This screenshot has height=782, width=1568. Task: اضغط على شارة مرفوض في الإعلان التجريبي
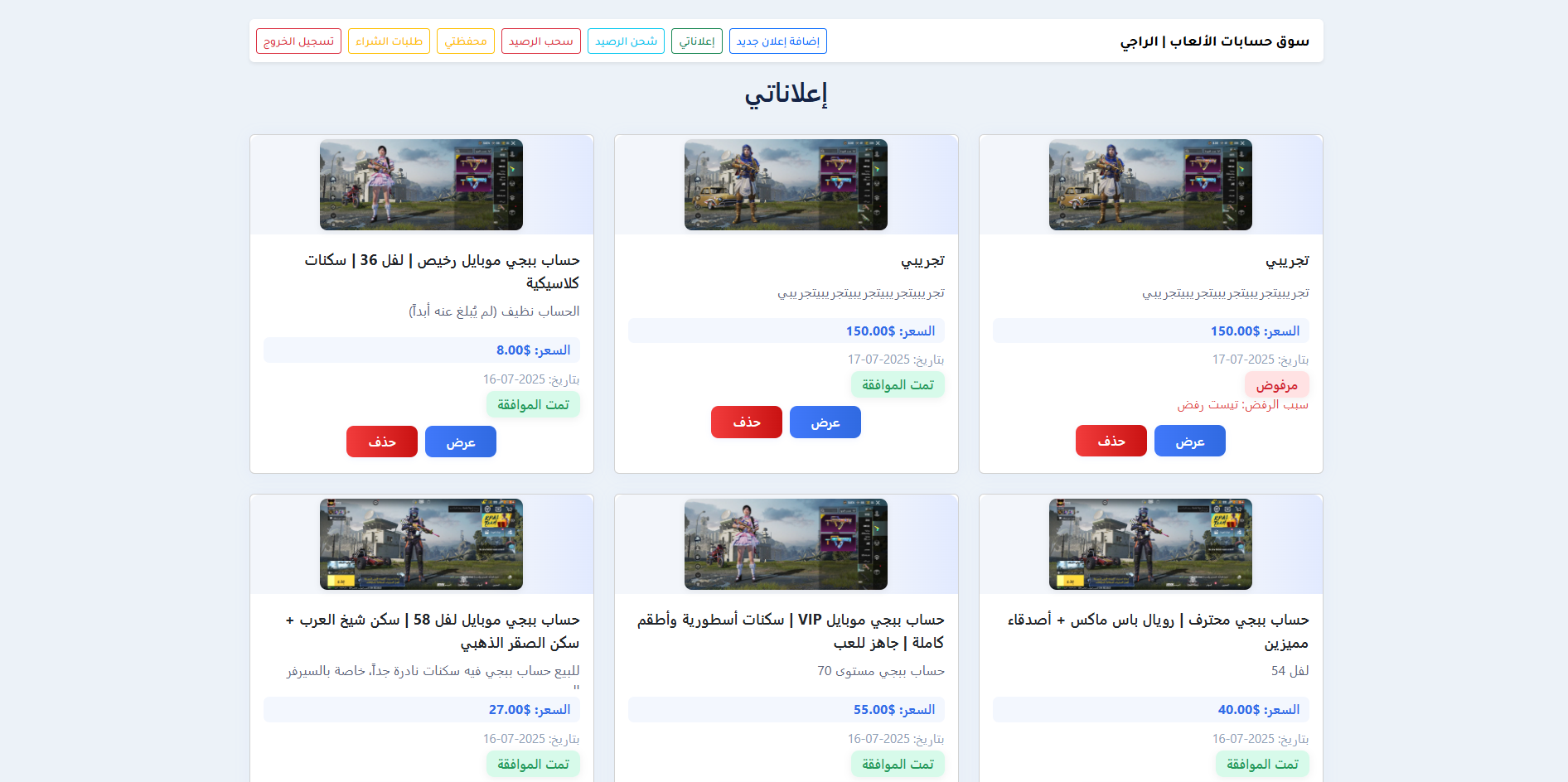[1277, 384]
